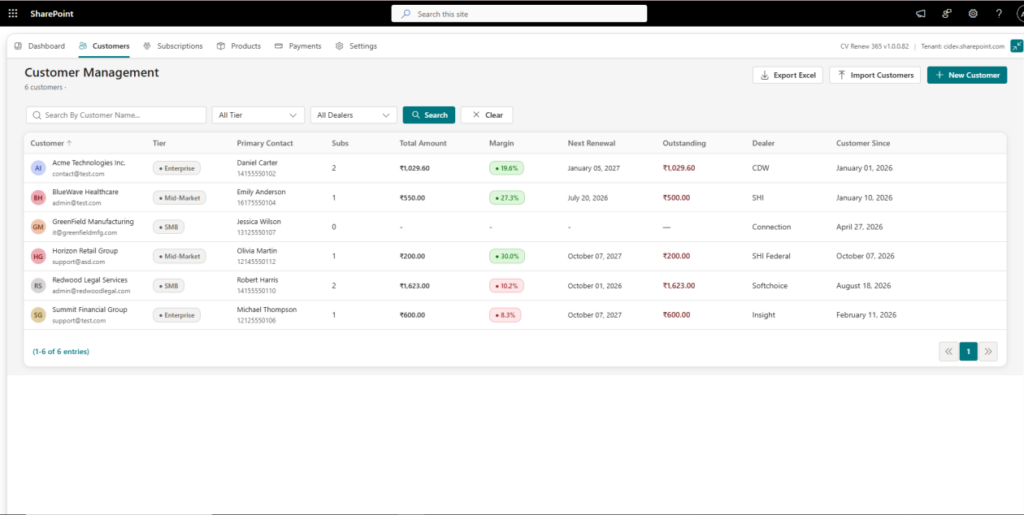Click the Import Customers button
The height and width of the screenshot is (515, 1024).
click(875, 75)
